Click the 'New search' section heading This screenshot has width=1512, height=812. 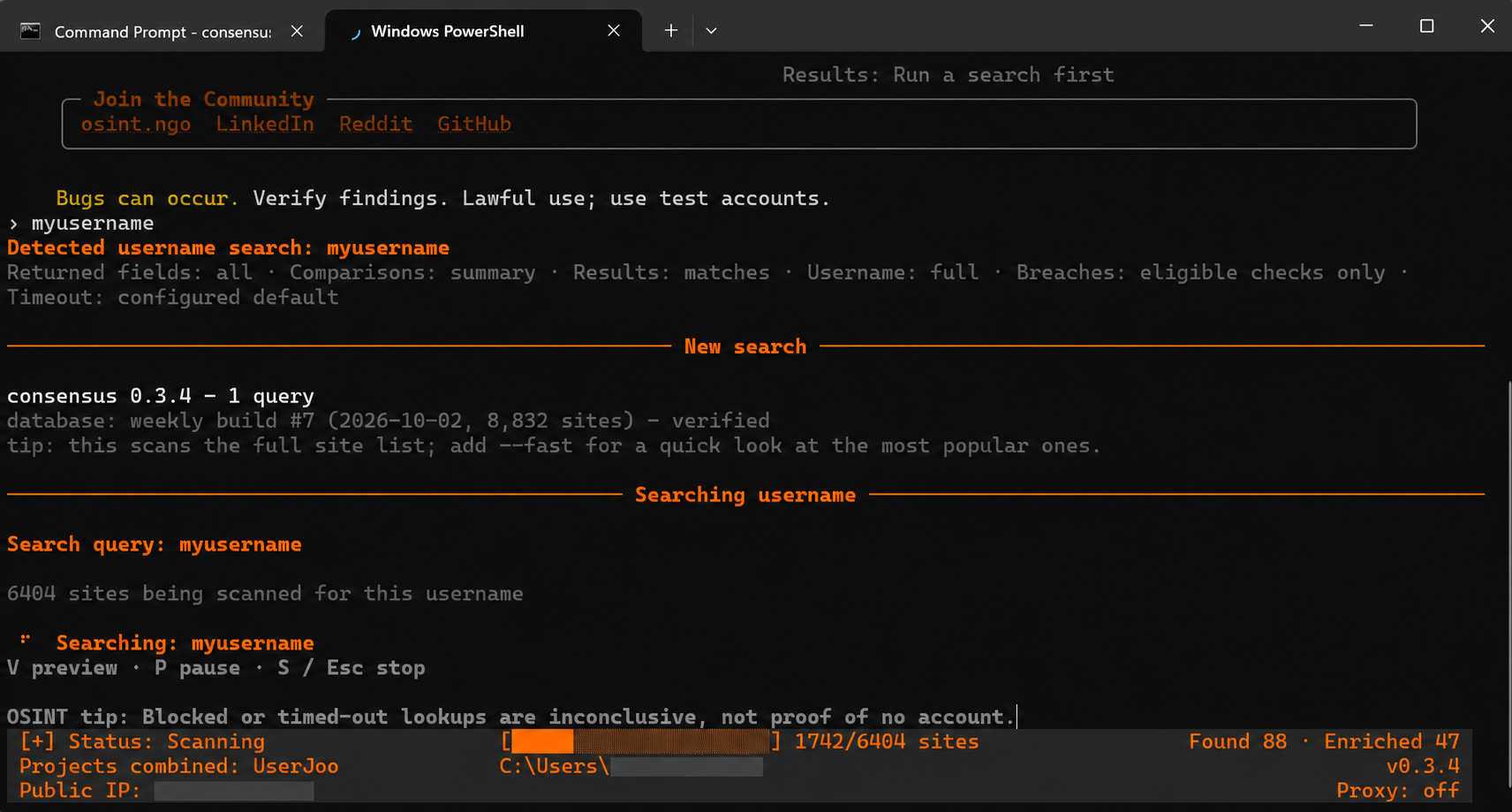pos(745,346)
